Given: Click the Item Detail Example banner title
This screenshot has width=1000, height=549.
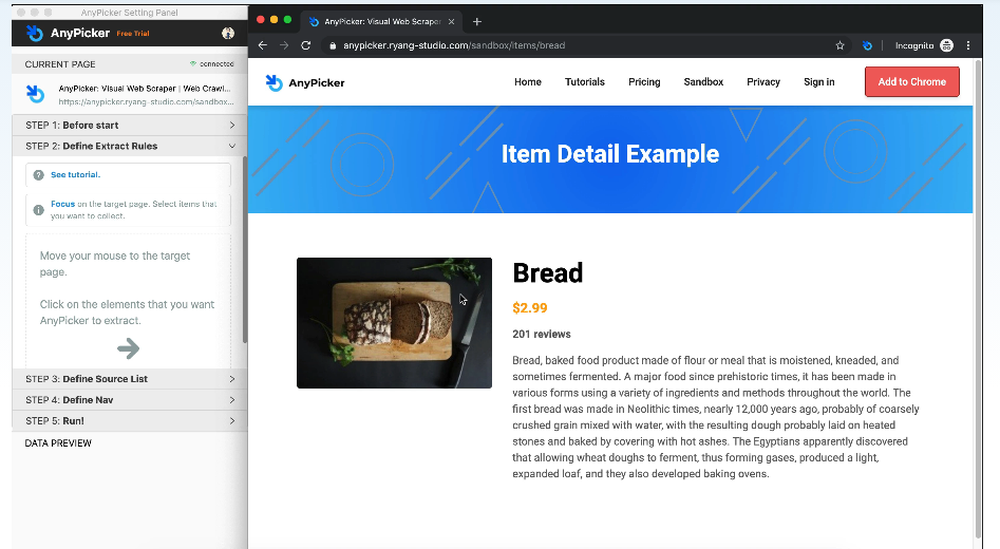Looking at the screenshot, I should pyautogui.click(x=610, y=154).
